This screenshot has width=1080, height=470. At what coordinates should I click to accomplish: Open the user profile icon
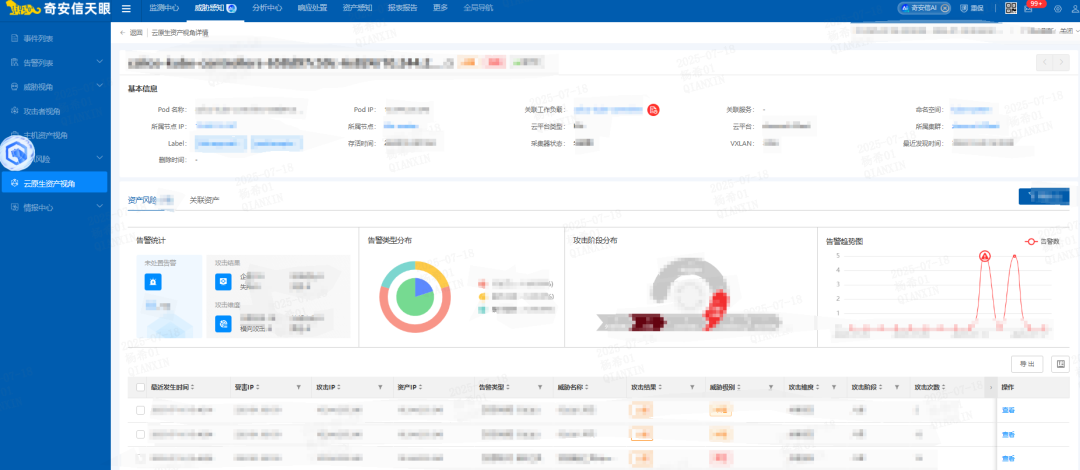point(1075,9)
